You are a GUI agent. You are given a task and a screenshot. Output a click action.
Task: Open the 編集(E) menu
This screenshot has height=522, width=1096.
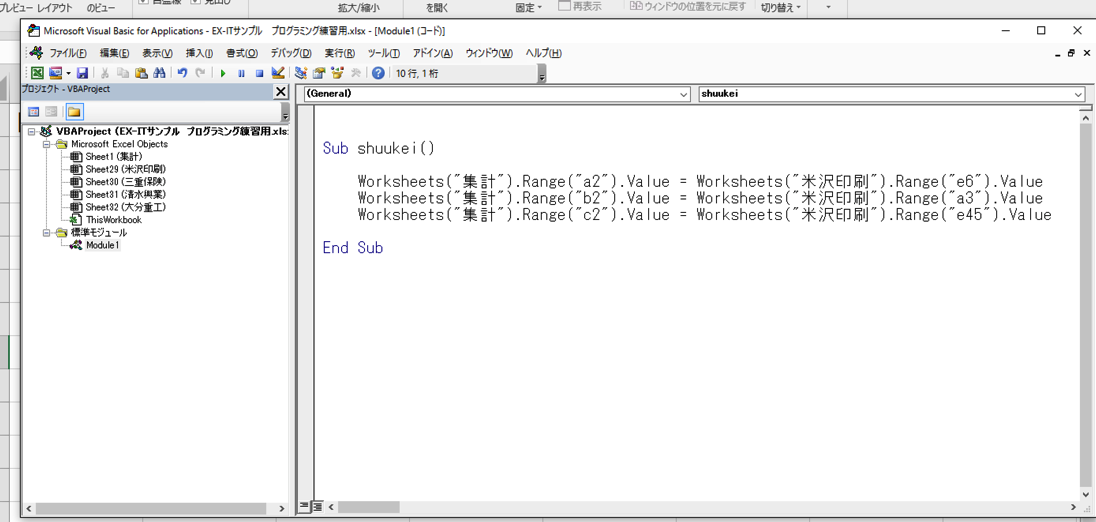coord(115,53)
